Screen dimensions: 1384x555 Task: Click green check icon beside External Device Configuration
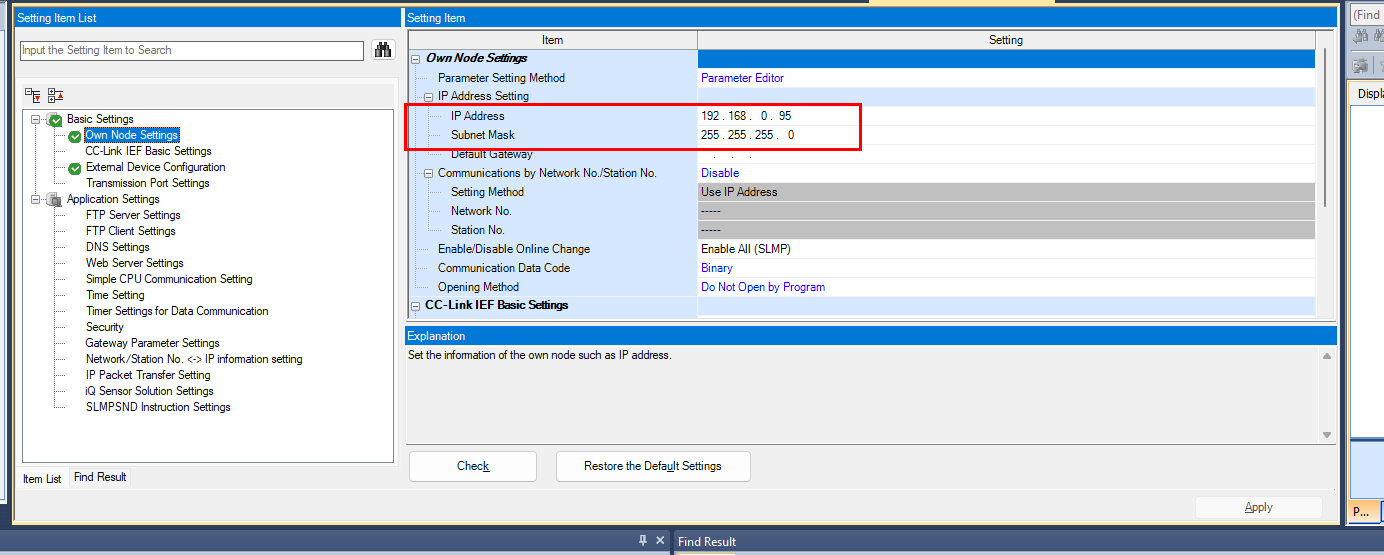pyautogui.click(x=74, y=168)
